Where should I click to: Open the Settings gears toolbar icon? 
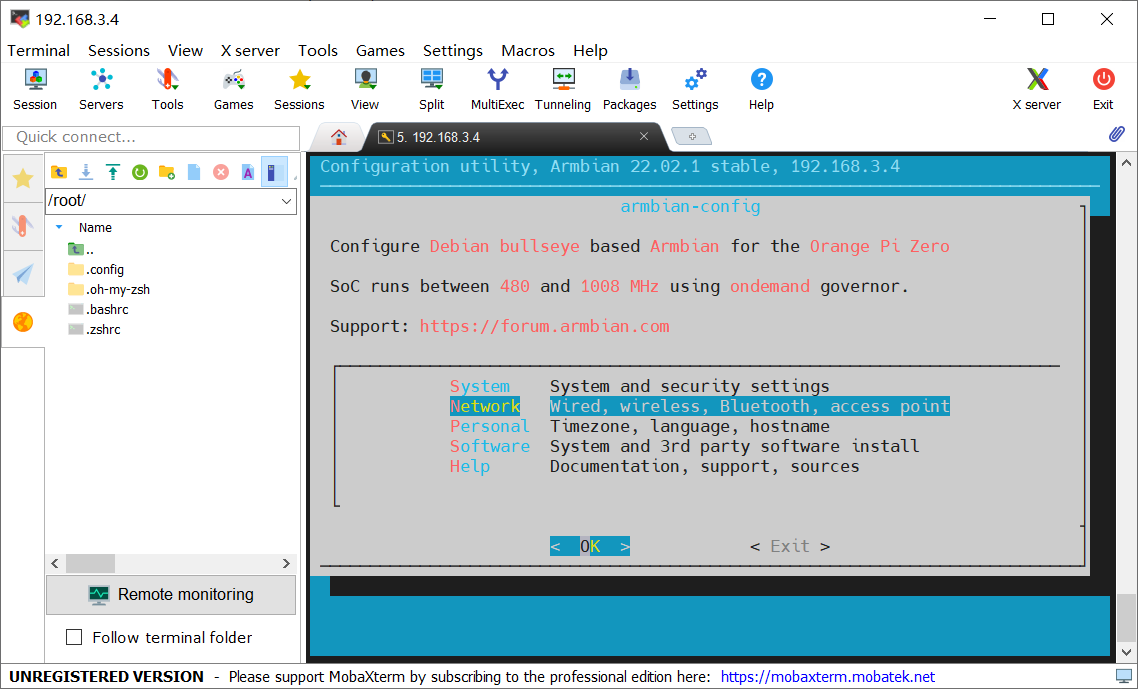(695, 89)
